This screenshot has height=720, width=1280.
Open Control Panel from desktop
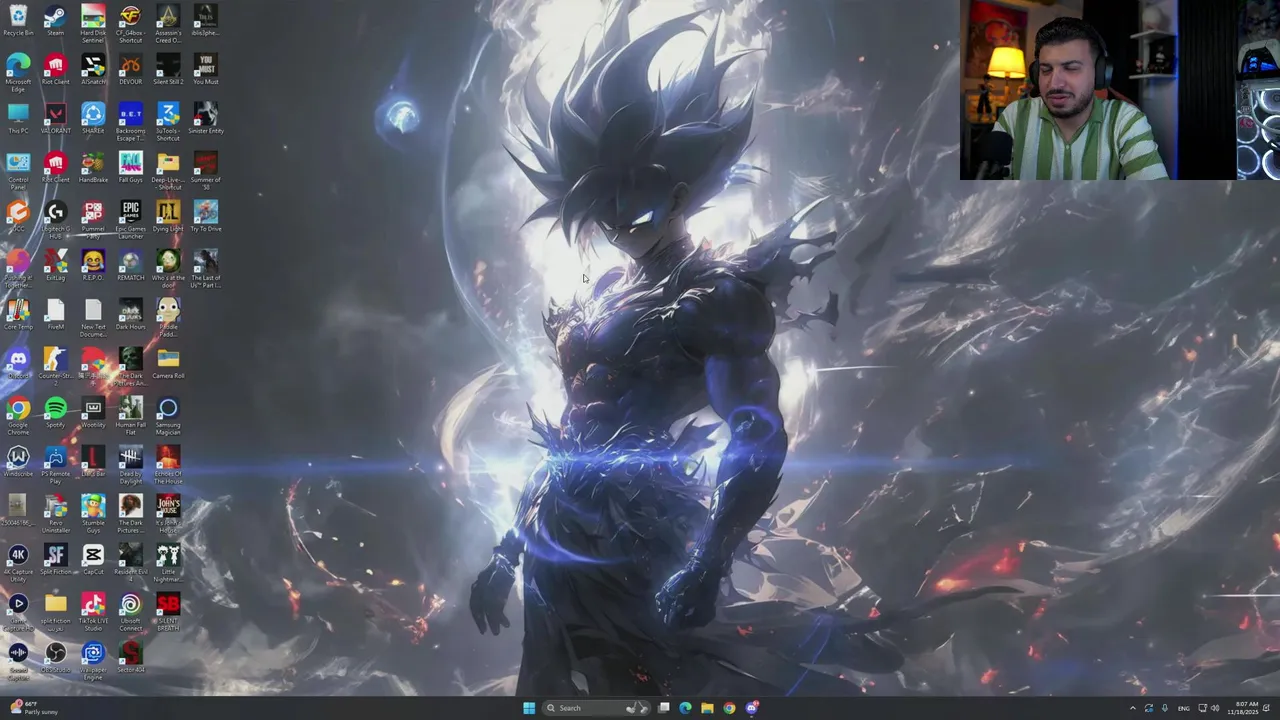tap(18, 171)
